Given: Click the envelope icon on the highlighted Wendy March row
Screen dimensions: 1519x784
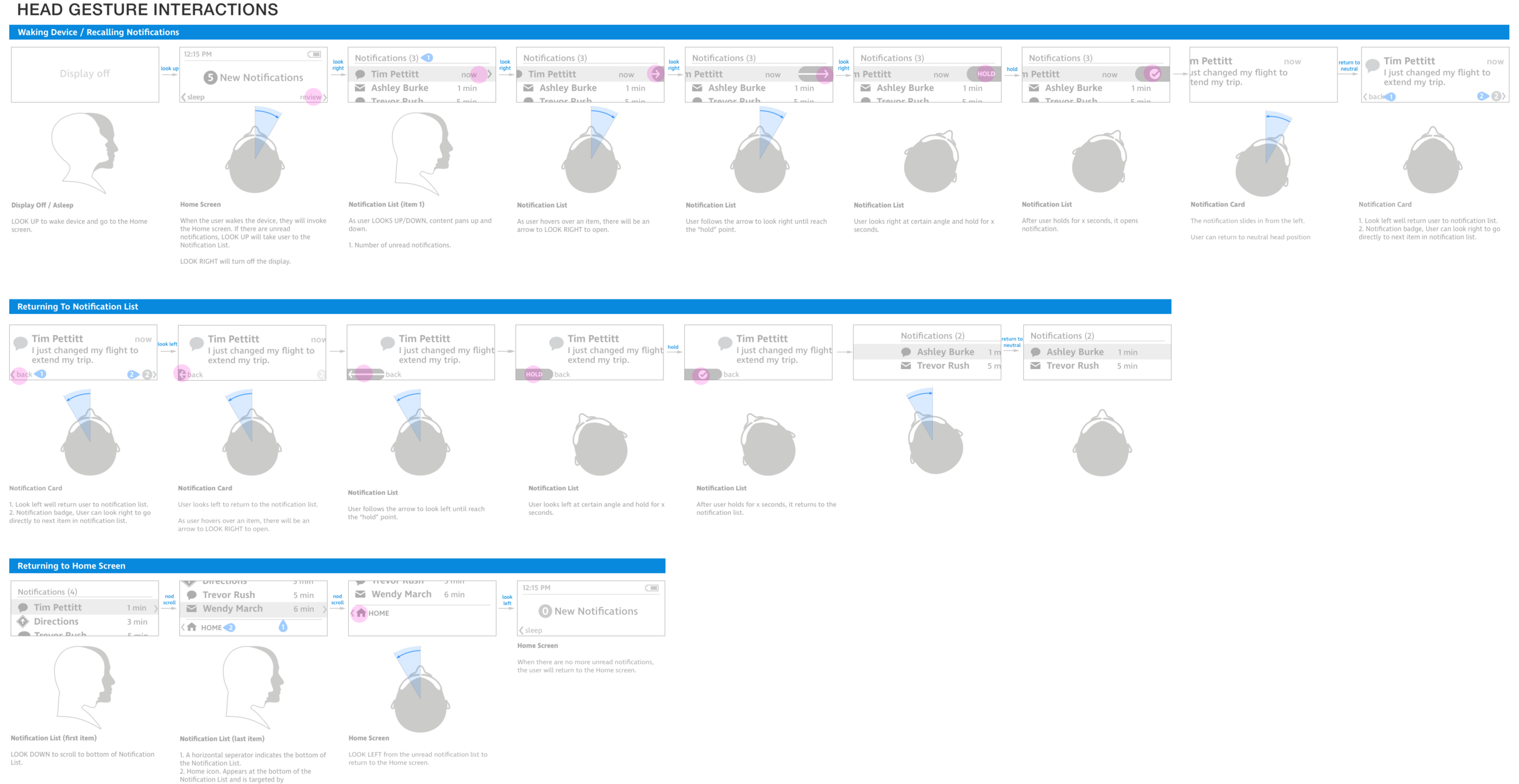Looking at the screenshot, I should coord(191,608).
